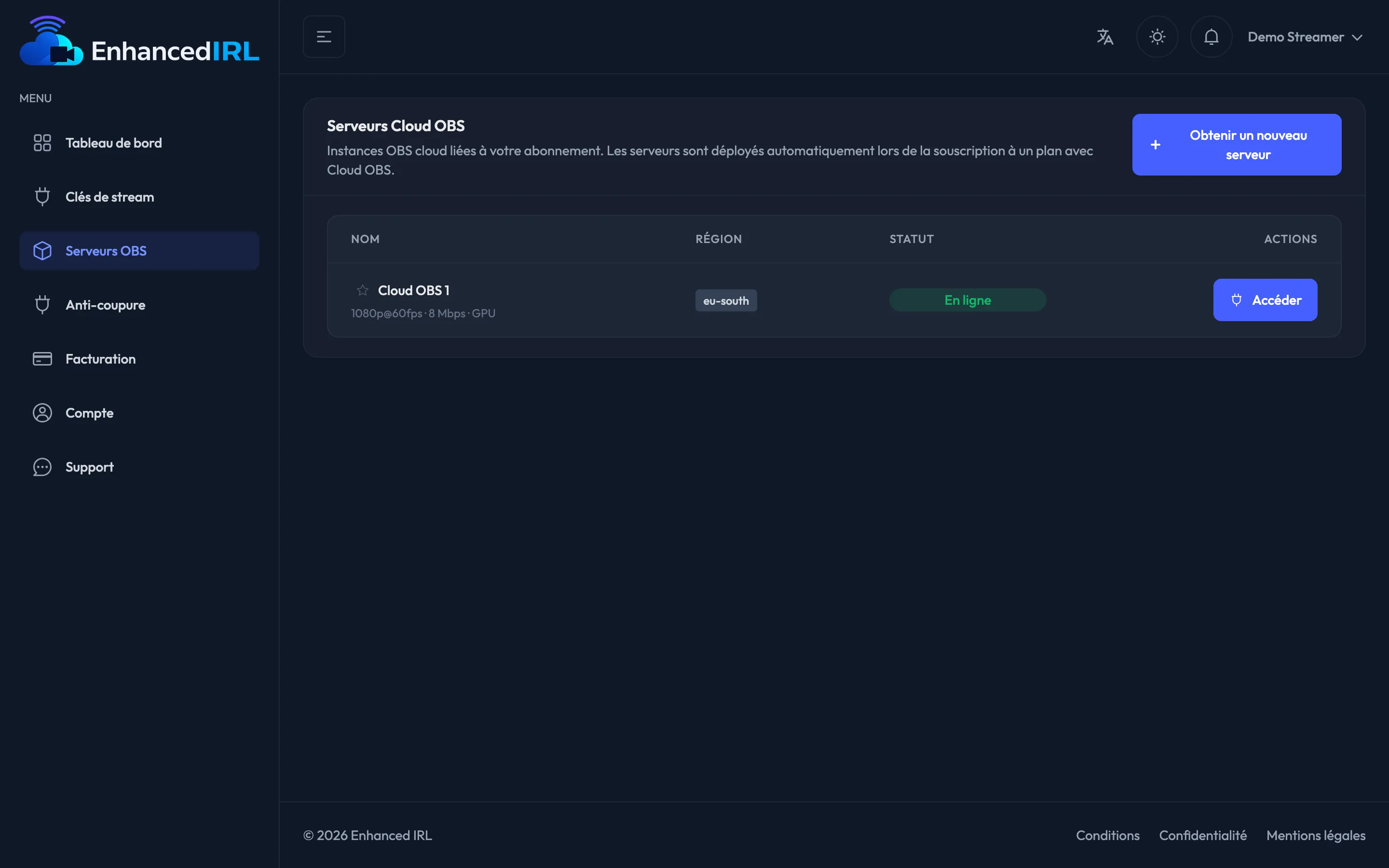Click the cube icon for Serveurs OBS
The height and width of the screenshot is (868, 1389).
[x=42, y=251]
